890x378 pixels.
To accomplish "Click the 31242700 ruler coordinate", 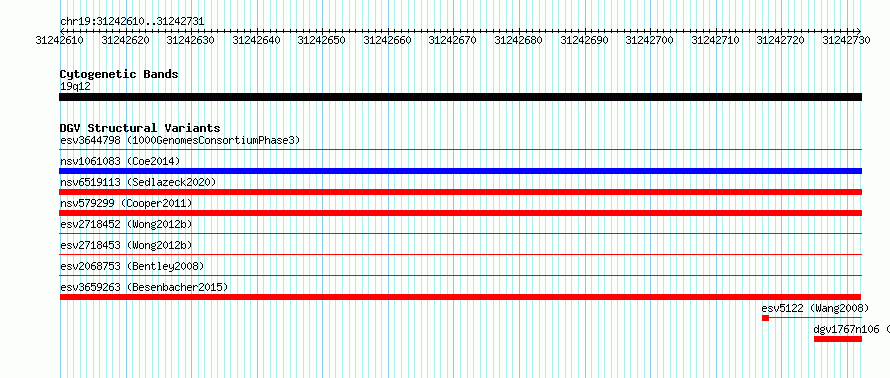I will (x=649, y=40).
